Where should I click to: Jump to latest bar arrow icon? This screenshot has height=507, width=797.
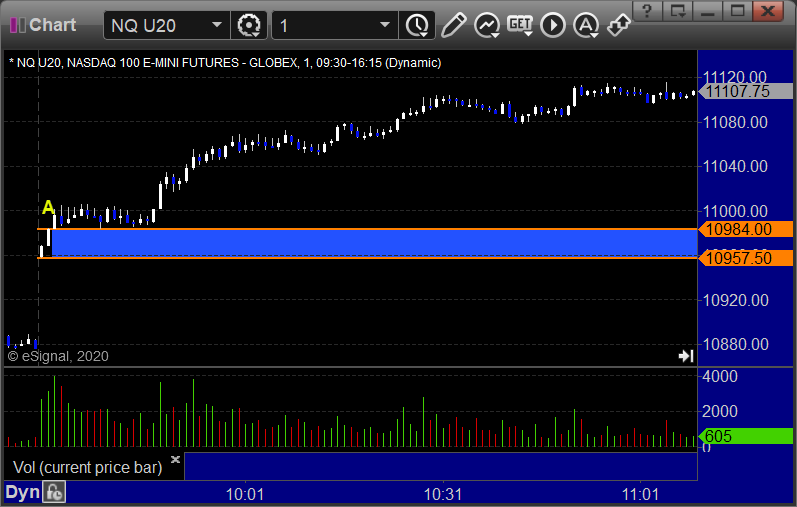[x=686, y=356]
